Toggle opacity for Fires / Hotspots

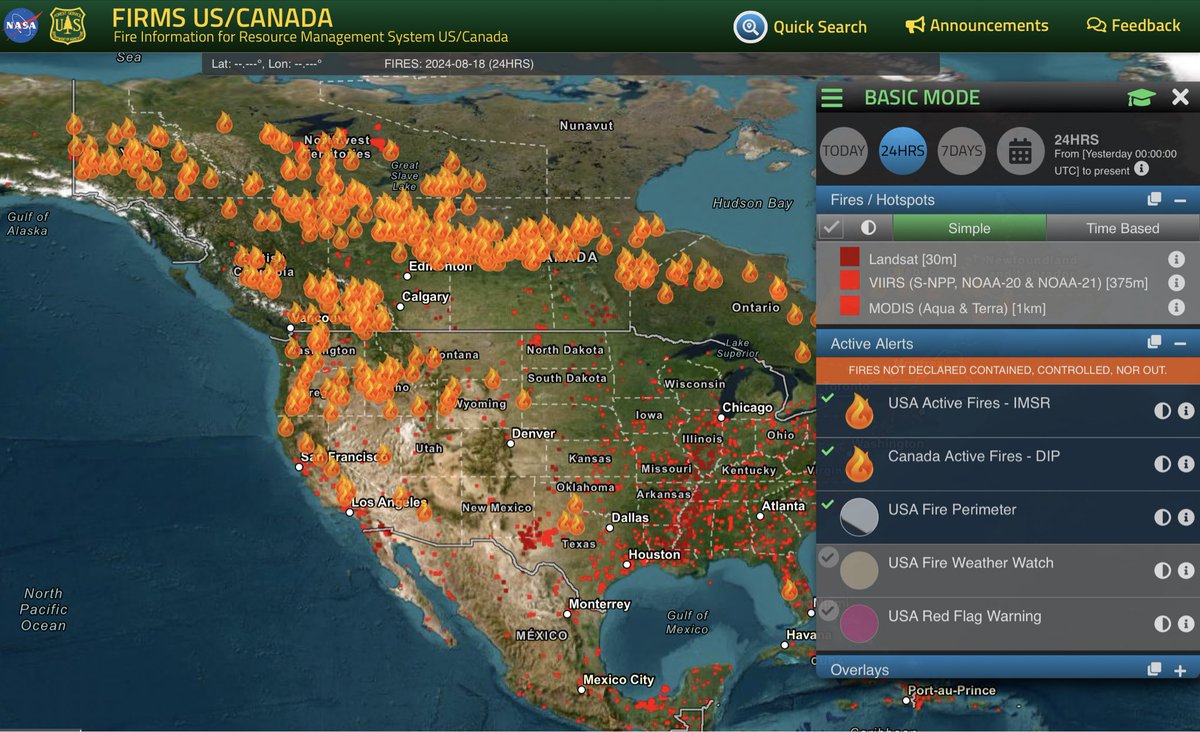[x=868, y=228]
